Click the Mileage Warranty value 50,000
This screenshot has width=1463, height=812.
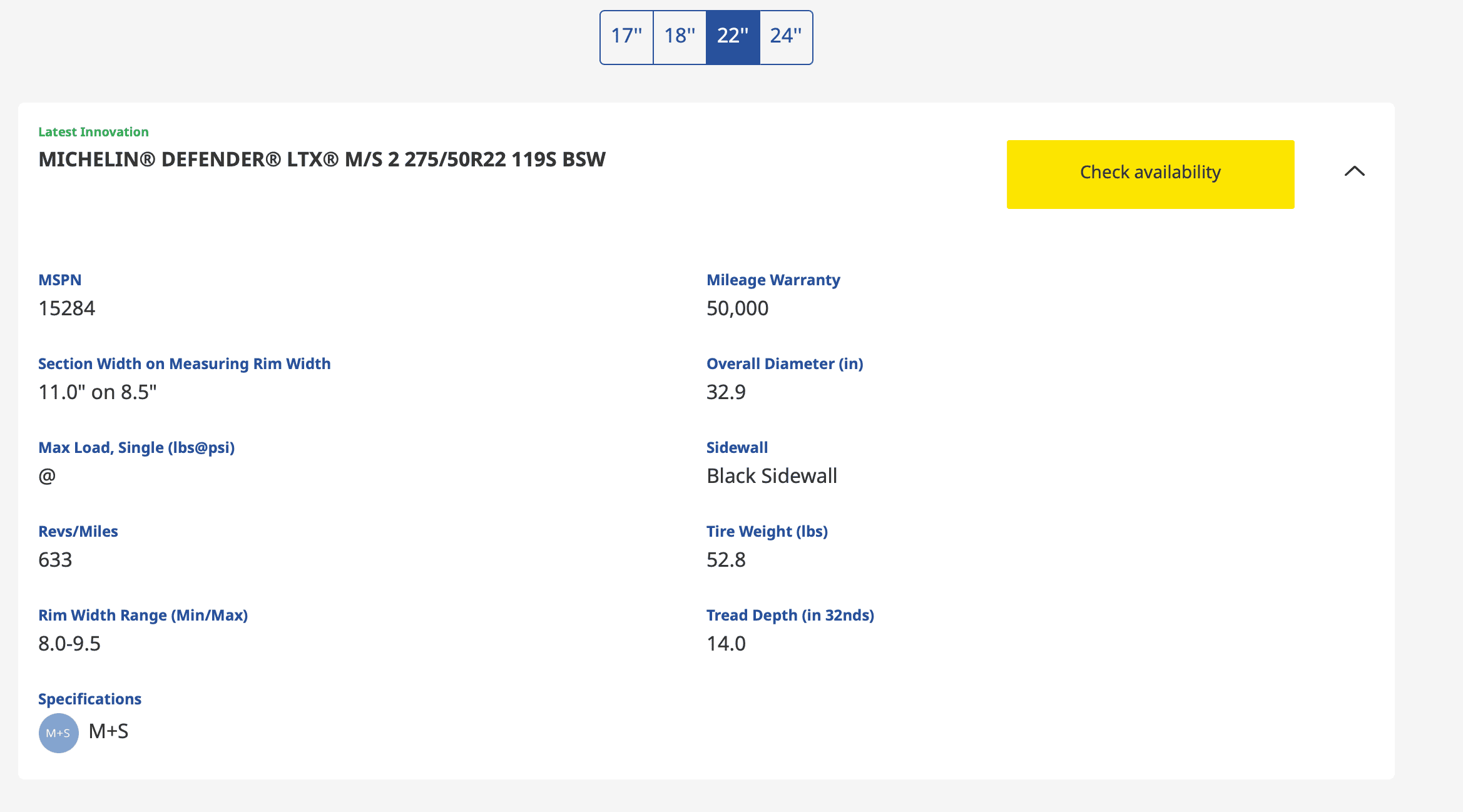pyautogui.click(x=737, y=308)
